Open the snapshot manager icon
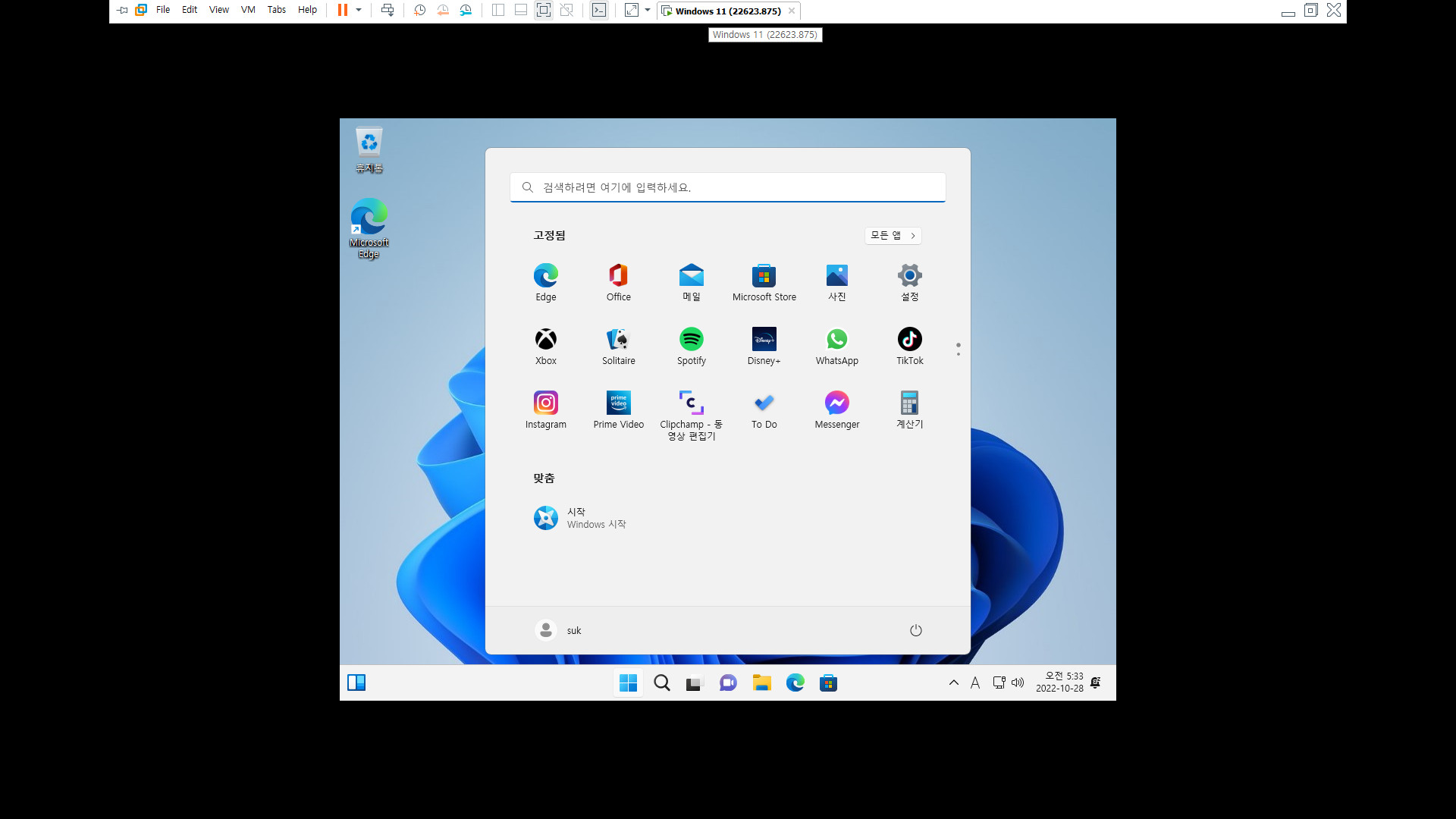Image resolution: width=1456 pixels, height=819 pixels. click(466, 10)
